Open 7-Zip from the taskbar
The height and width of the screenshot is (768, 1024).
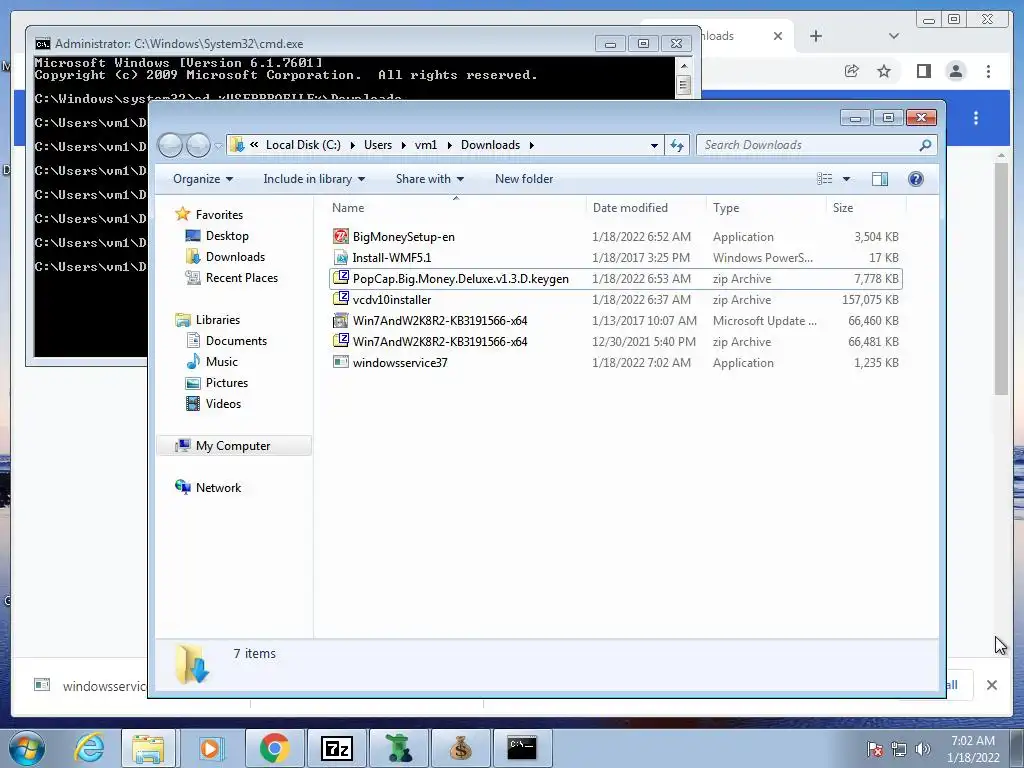click(x=336, y=748)
